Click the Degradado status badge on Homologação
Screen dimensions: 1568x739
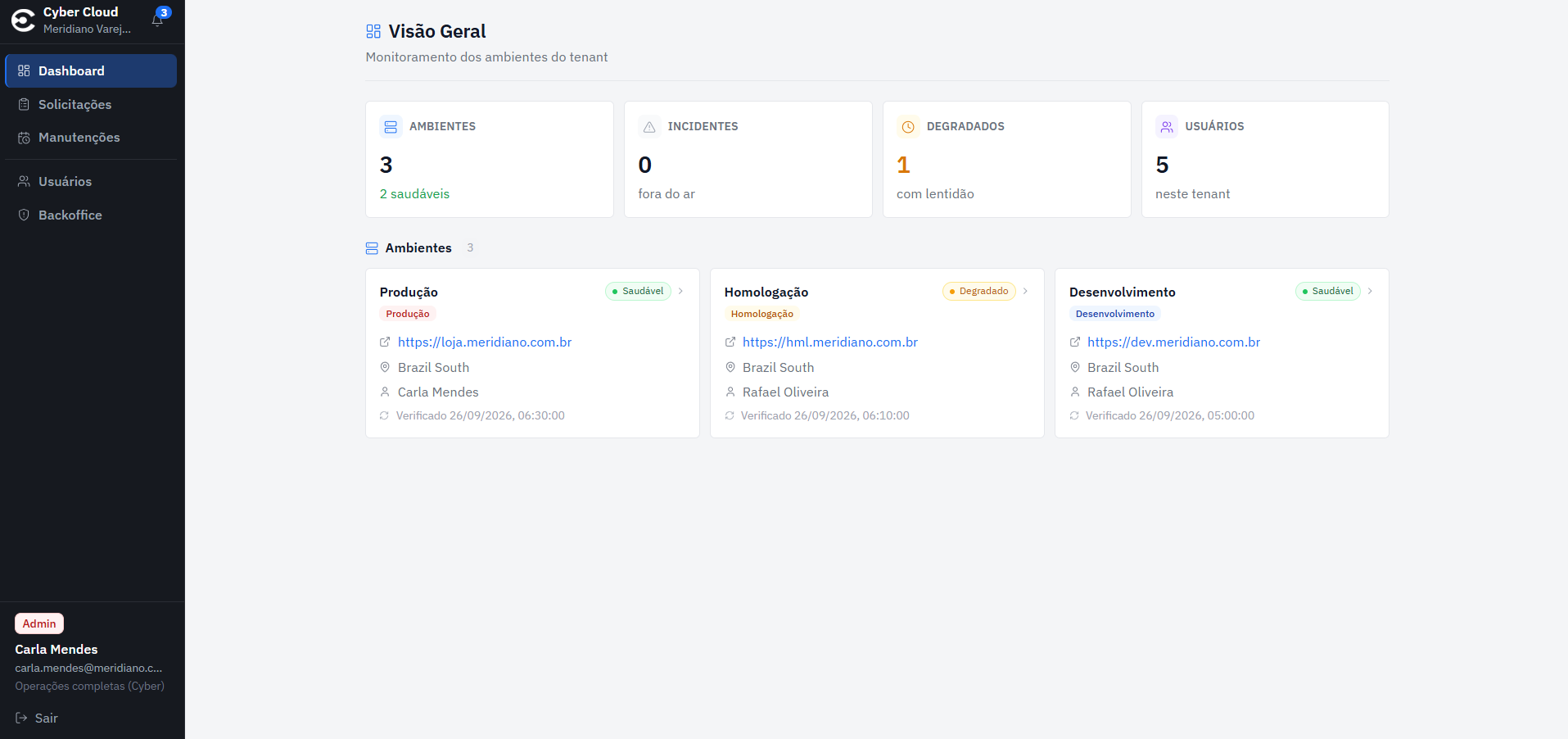pos(979,291)
